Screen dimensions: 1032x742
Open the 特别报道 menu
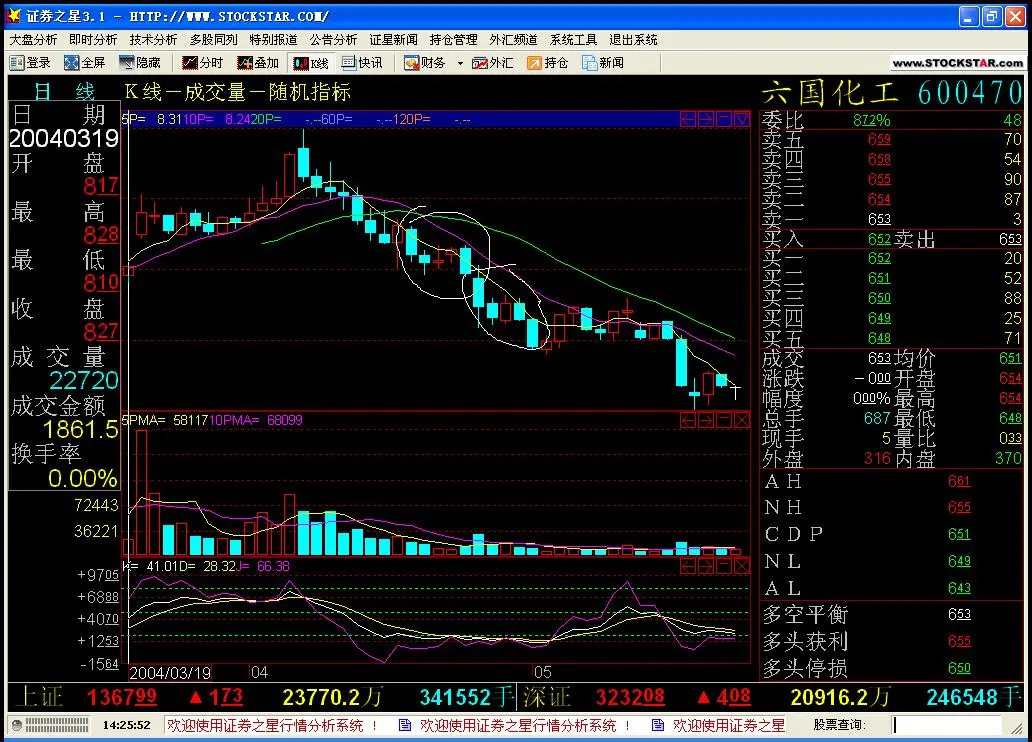(x=273, y=40)
